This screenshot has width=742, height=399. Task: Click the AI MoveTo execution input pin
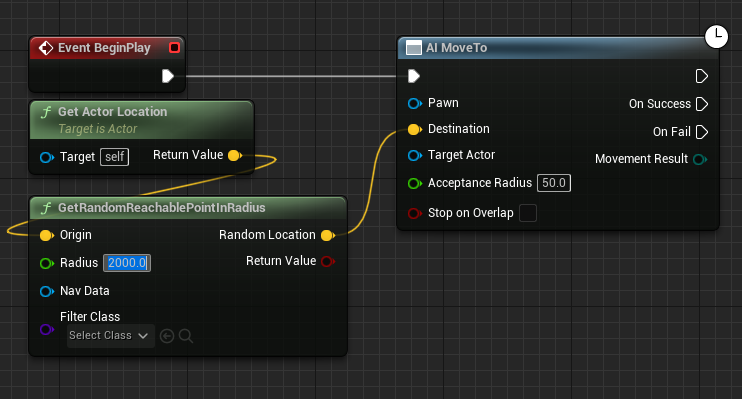coord(414,76)
